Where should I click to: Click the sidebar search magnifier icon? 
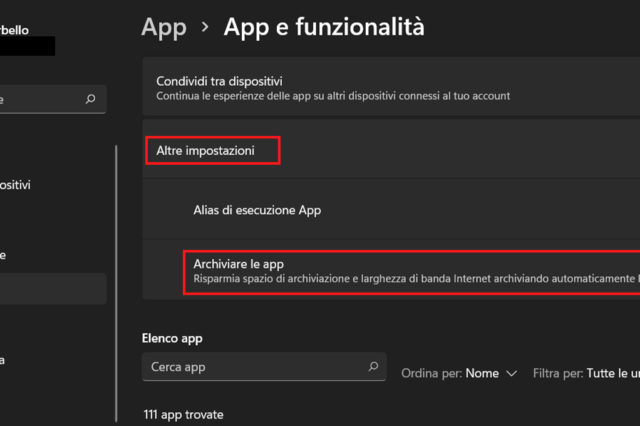[x=91, y=99]
